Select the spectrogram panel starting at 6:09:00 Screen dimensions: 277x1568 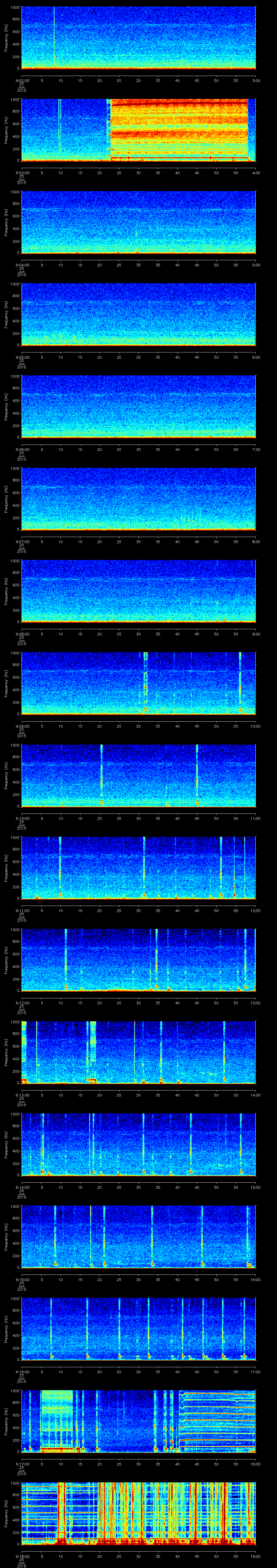138,683
